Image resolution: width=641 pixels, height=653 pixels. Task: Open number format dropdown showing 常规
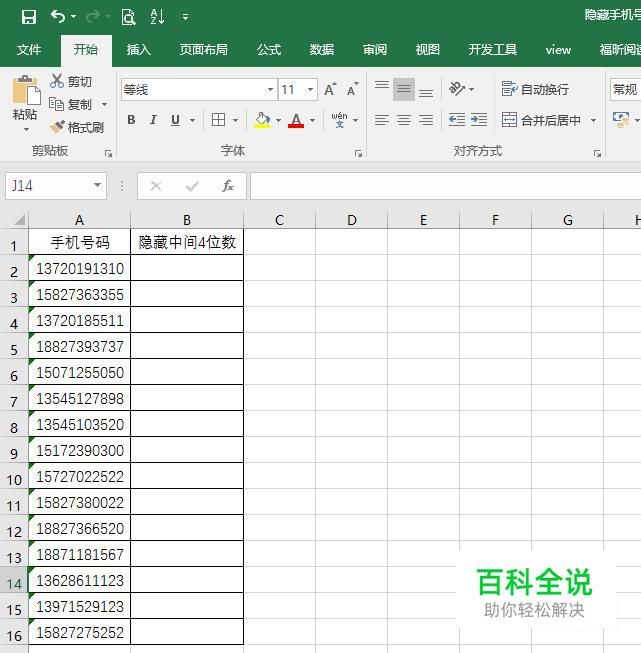[625, 89]
